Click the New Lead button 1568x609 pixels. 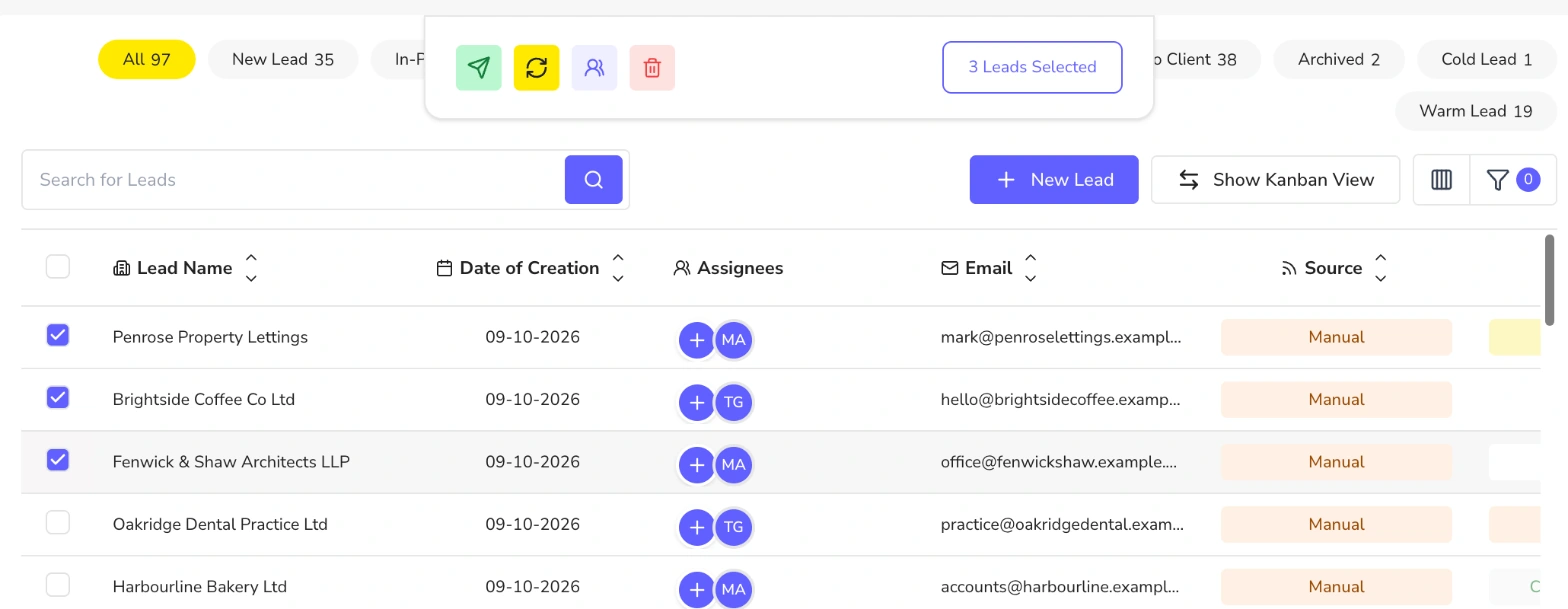click(x=1054, y=180)
